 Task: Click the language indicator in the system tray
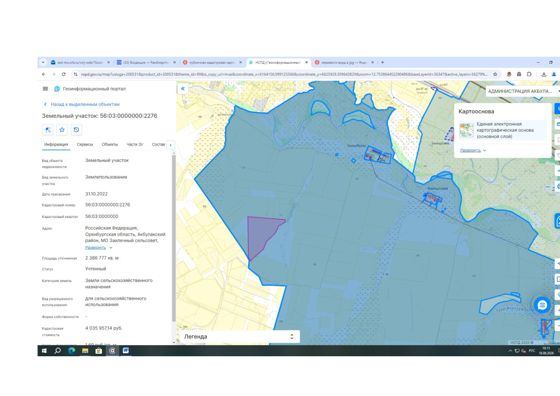[x=532, y=351]
